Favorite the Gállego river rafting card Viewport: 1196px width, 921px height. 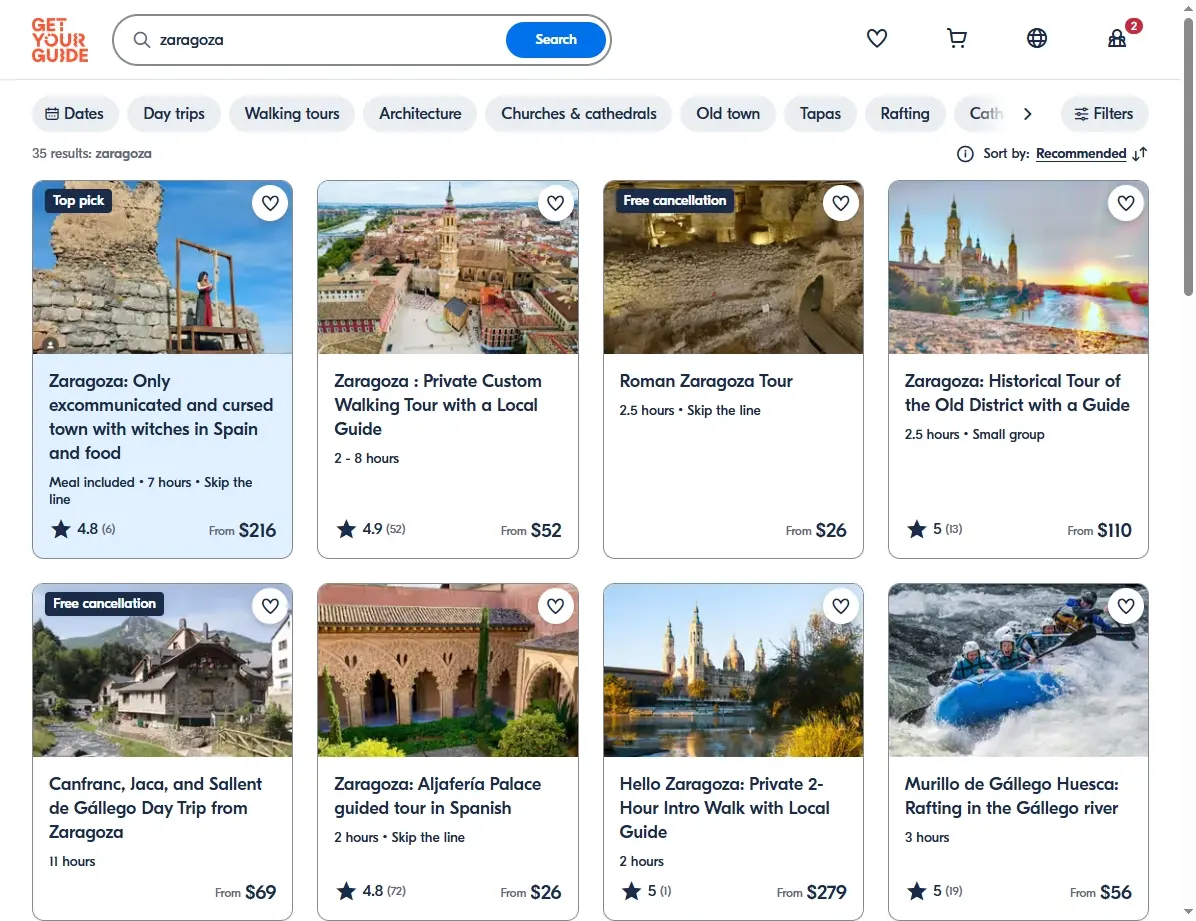click(1126, 606)
